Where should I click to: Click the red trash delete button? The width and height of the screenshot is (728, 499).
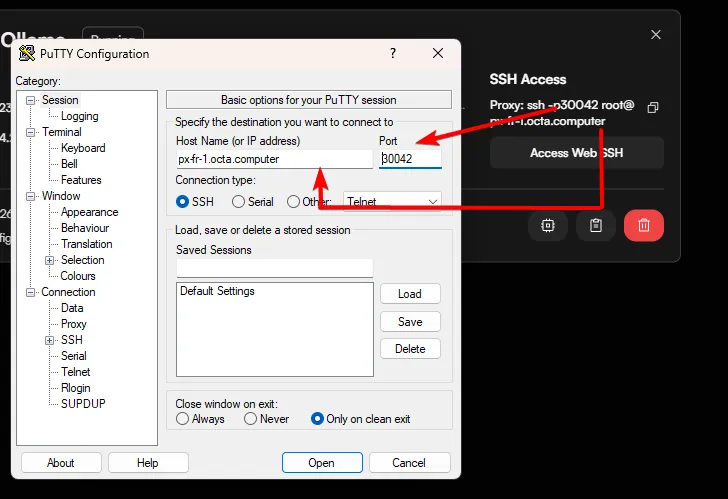pyautogui.click(x=644, y=225)
